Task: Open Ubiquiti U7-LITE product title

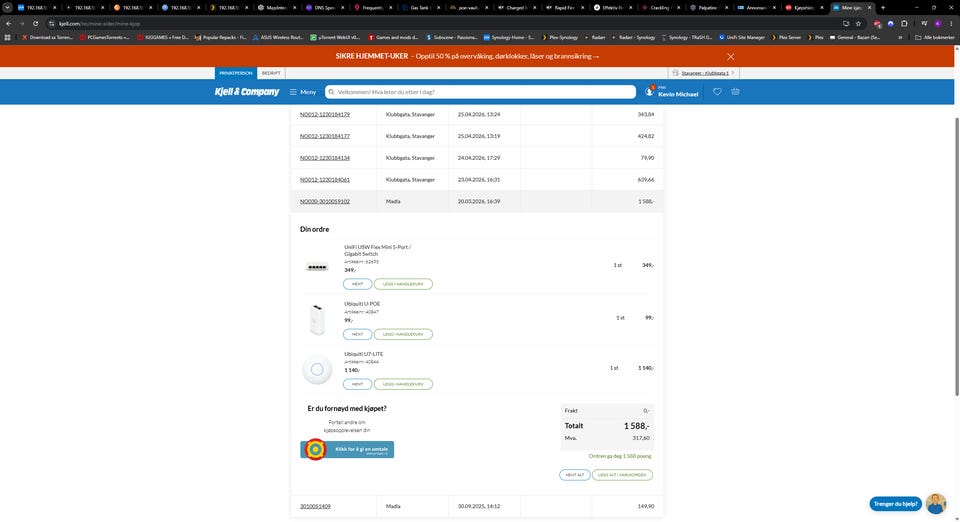Action: tap(363, 354)
